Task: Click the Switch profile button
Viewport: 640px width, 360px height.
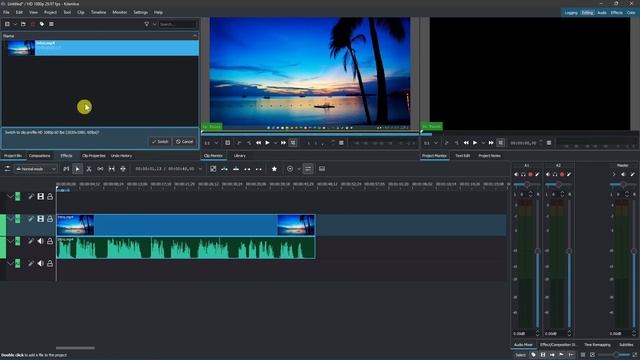Action: 160,142
